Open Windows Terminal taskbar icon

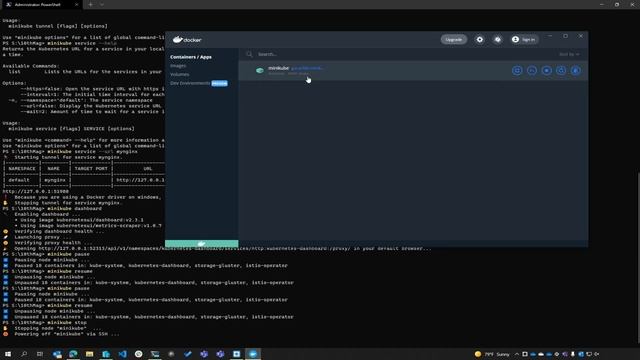(155, 354)
